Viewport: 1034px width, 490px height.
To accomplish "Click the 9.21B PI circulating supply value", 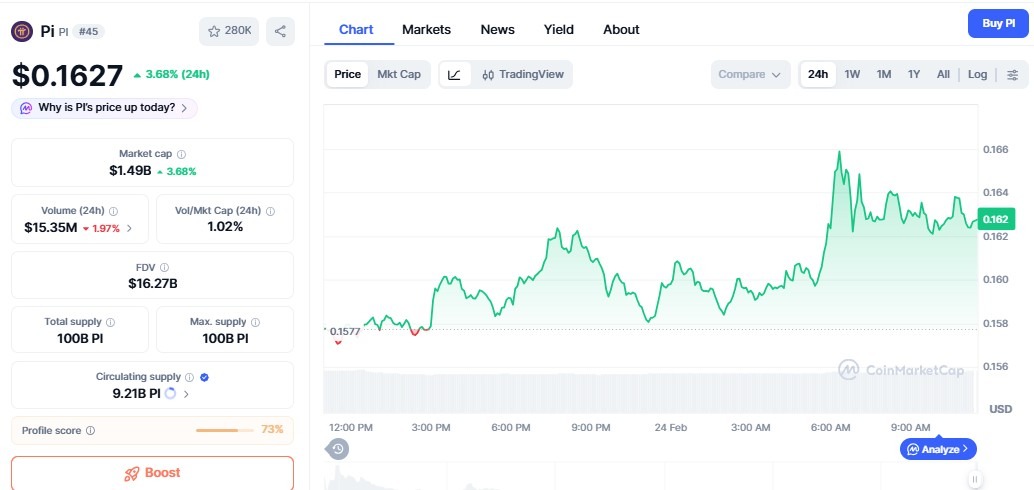I will click(137, 394).
